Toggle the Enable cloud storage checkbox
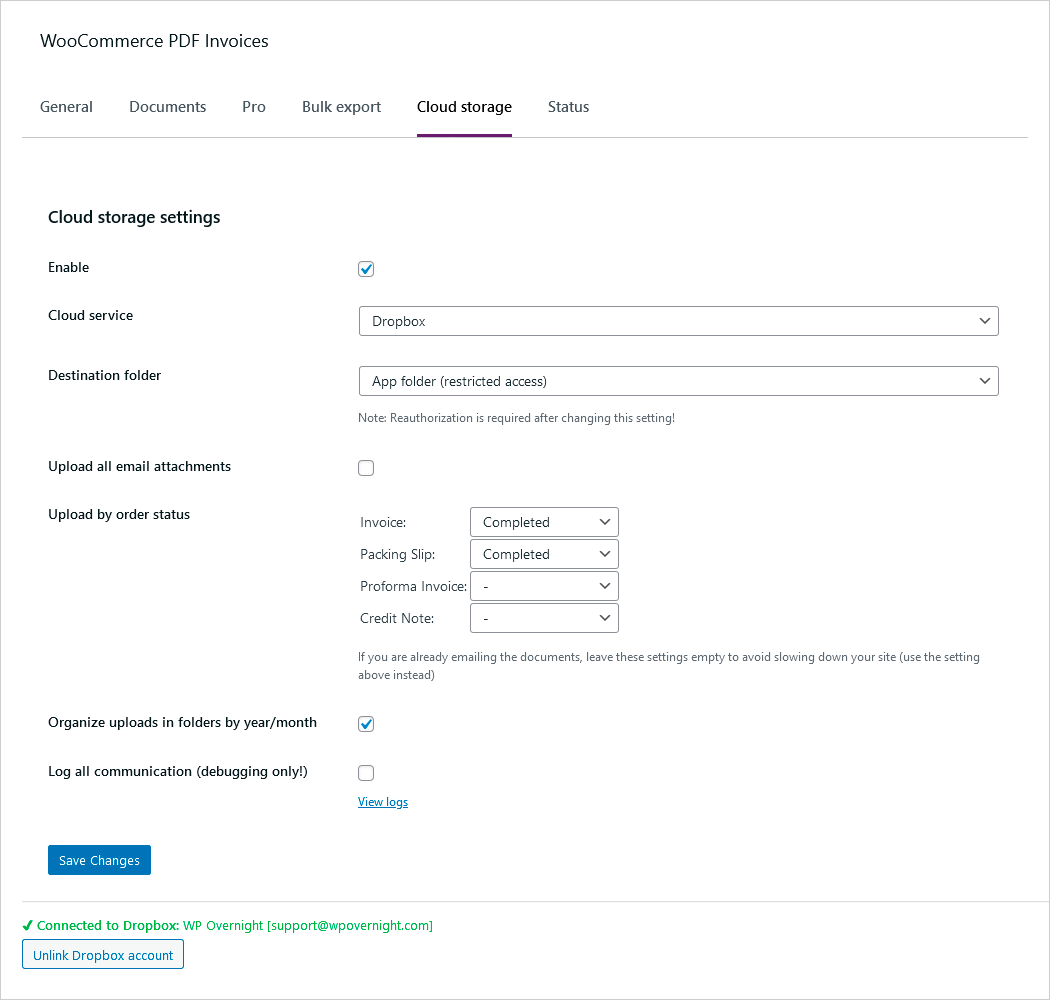Screen dimensions: 1050x1000 tap(366, 269)
